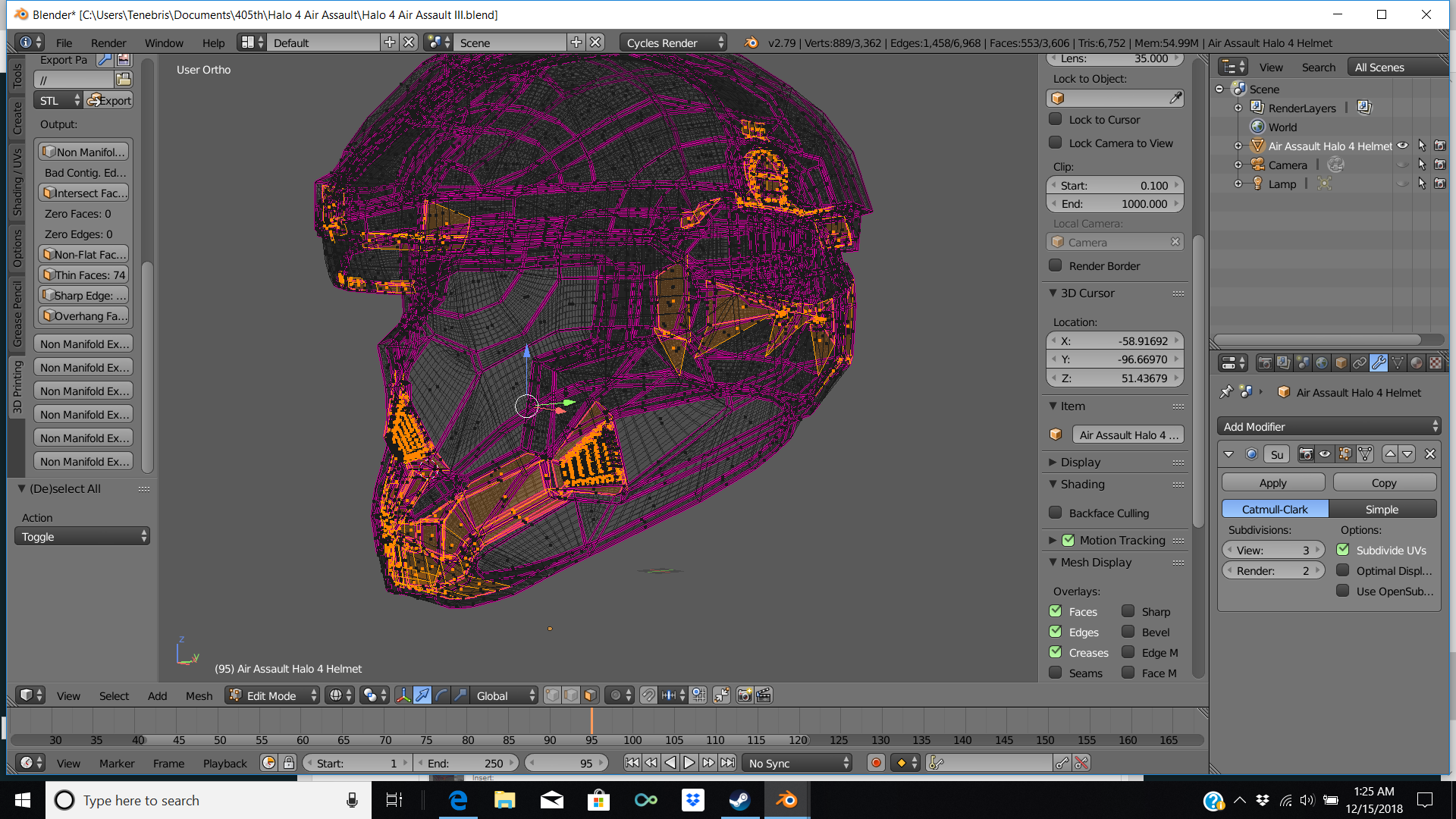Click the Intersect Faces check button
The width and height of the screenshot is (1456, 819).
click(83, 193)
